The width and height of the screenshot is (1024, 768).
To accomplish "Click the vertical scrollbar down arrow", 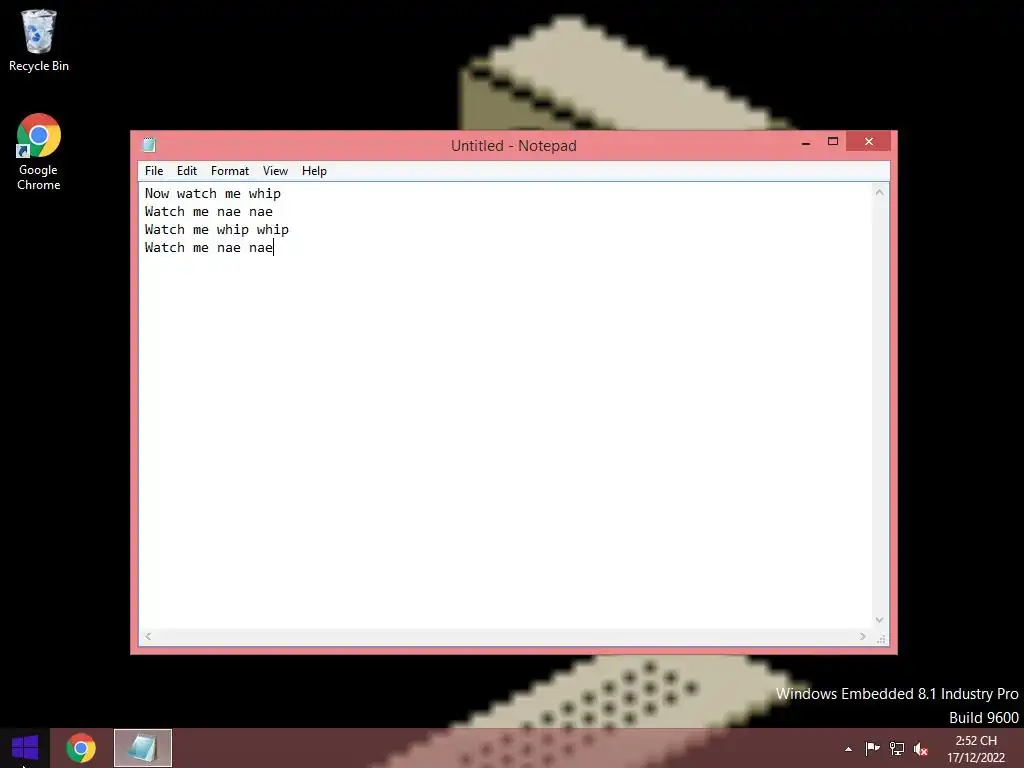I will [880, 620].
